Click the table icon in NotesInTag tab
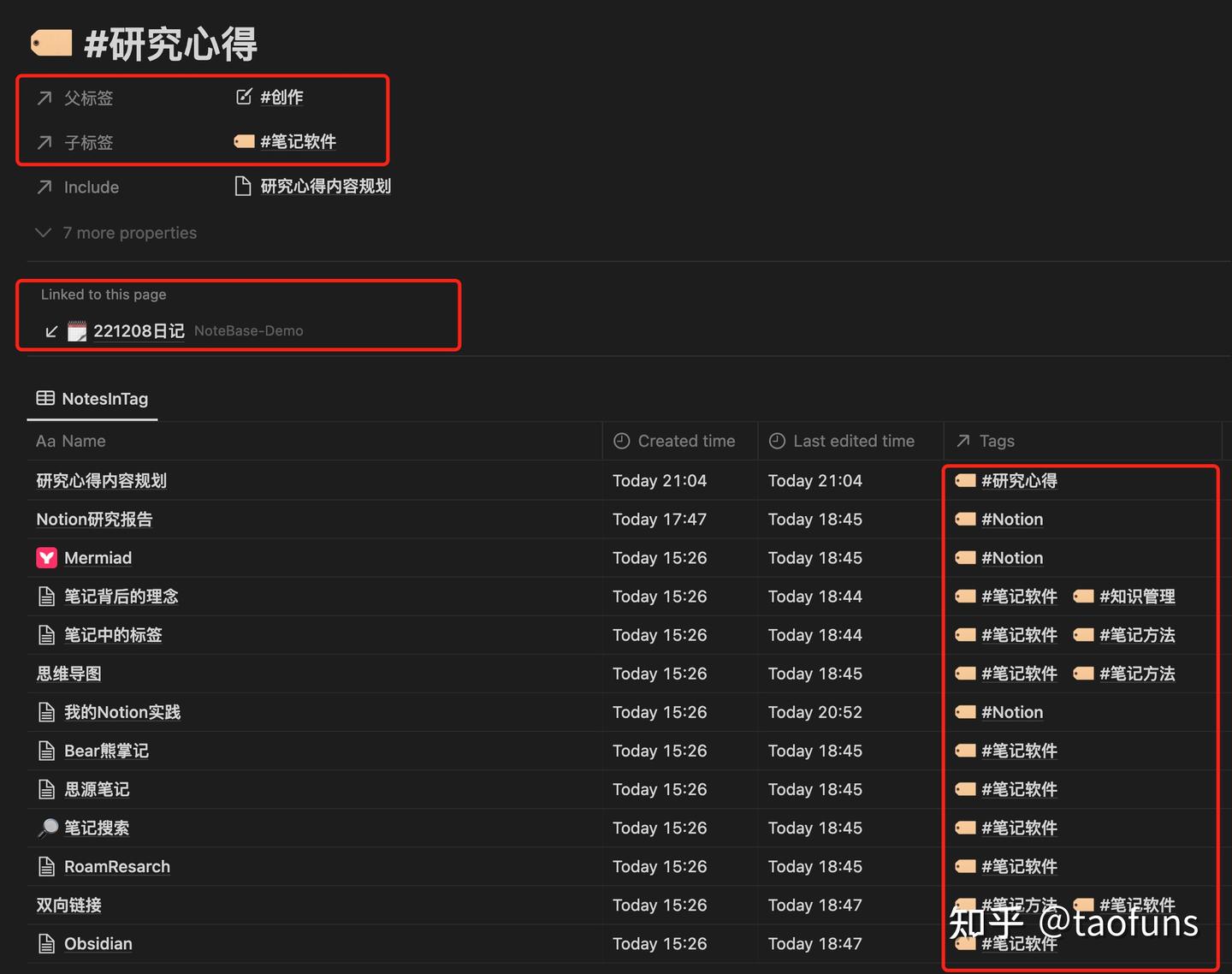The height and width of the screenshot is (974, 1232). click(45, 398)
